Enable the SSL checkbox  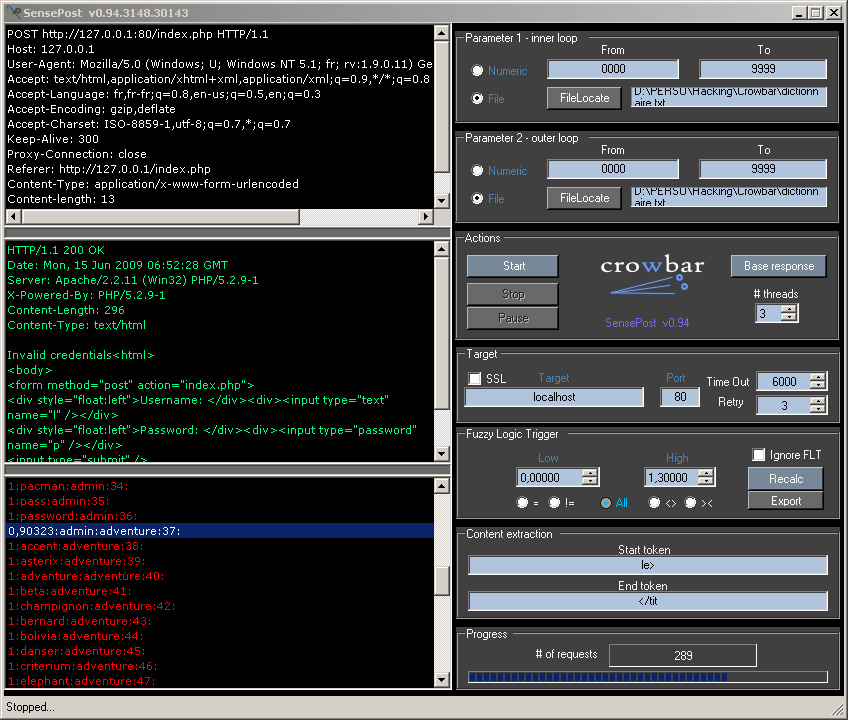[475, 379]
